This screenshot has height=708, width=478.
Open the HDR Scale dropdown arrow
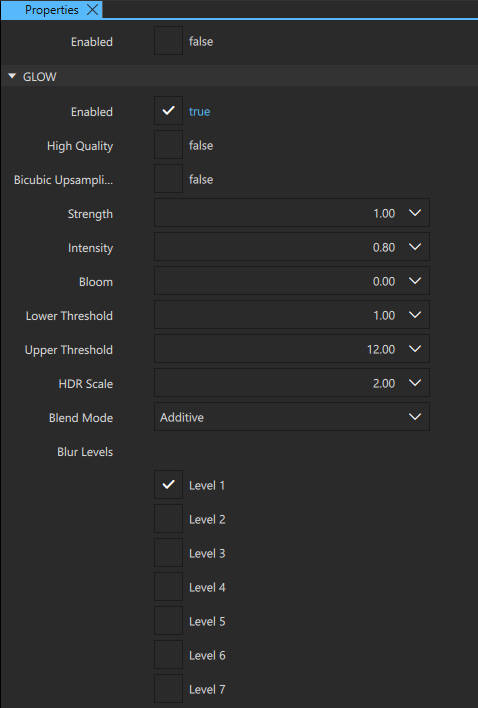(x=415, y=383)
